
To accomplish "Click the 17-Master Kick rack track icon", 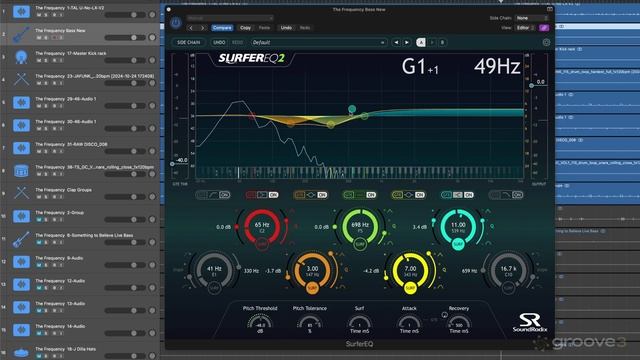I will [21, 57].
